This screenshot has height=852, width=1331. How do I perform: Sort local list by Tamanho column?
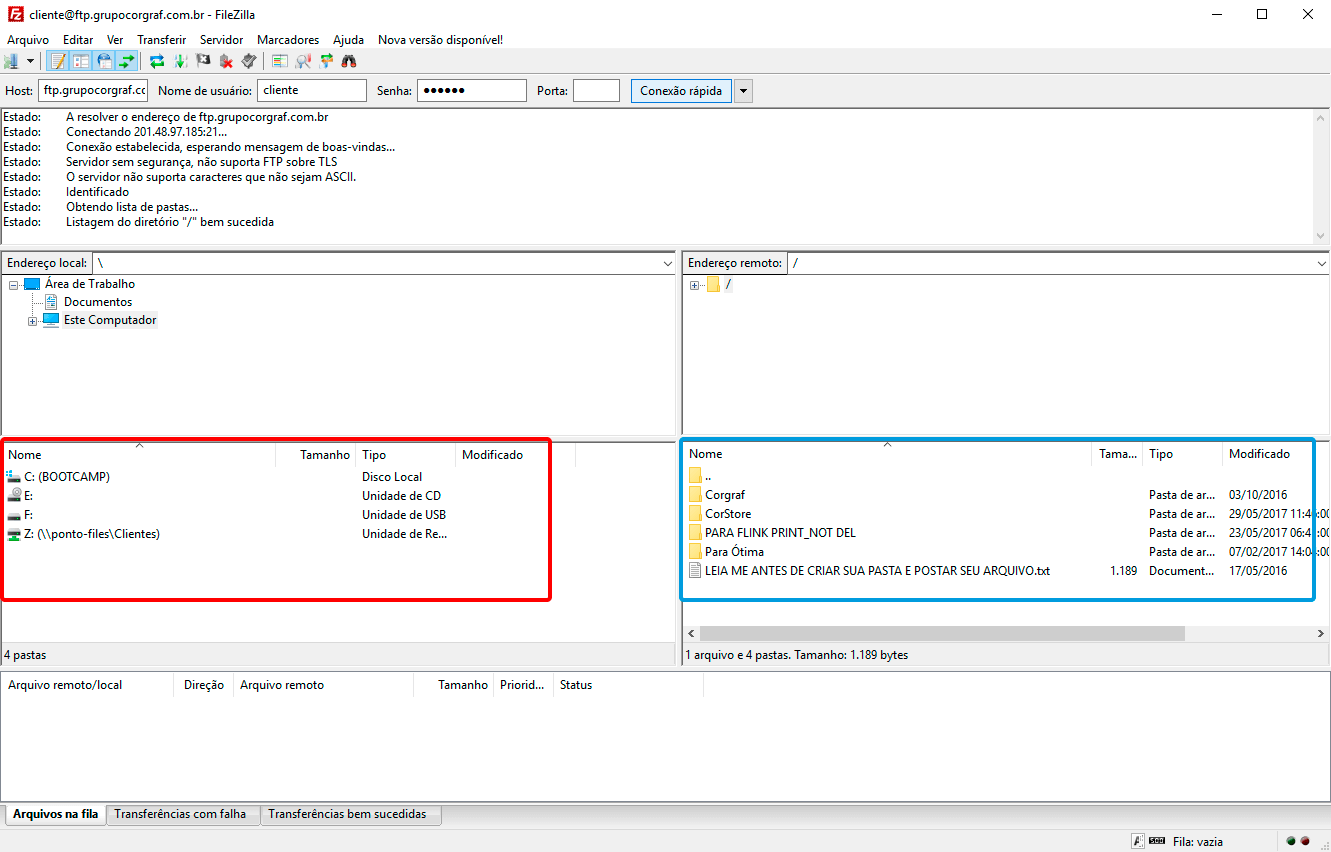point(315,455)
